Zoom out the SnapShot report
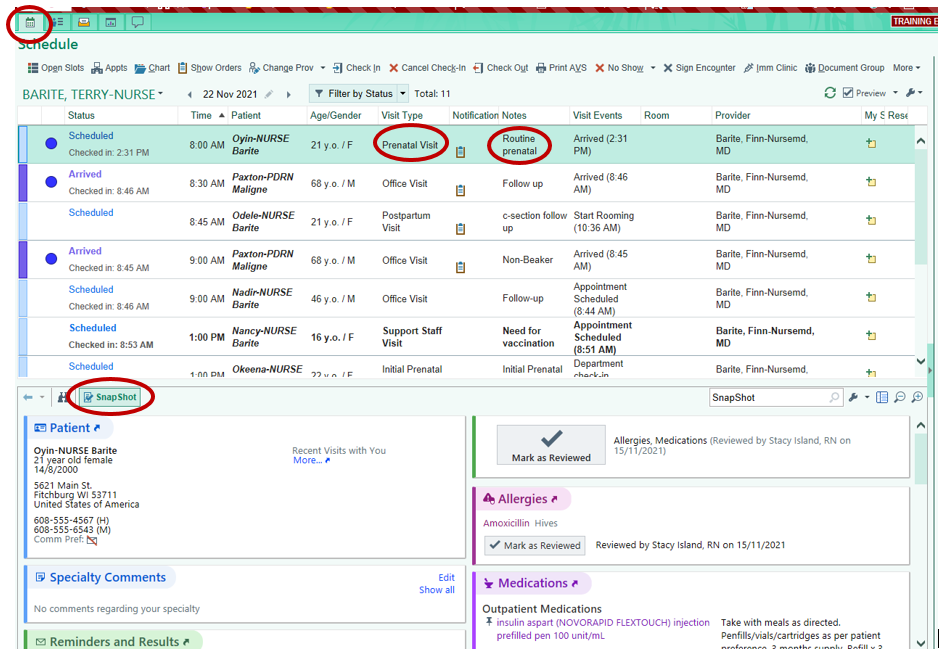The width and height of the screenshot is (946, 656). [x=900, y=397]
